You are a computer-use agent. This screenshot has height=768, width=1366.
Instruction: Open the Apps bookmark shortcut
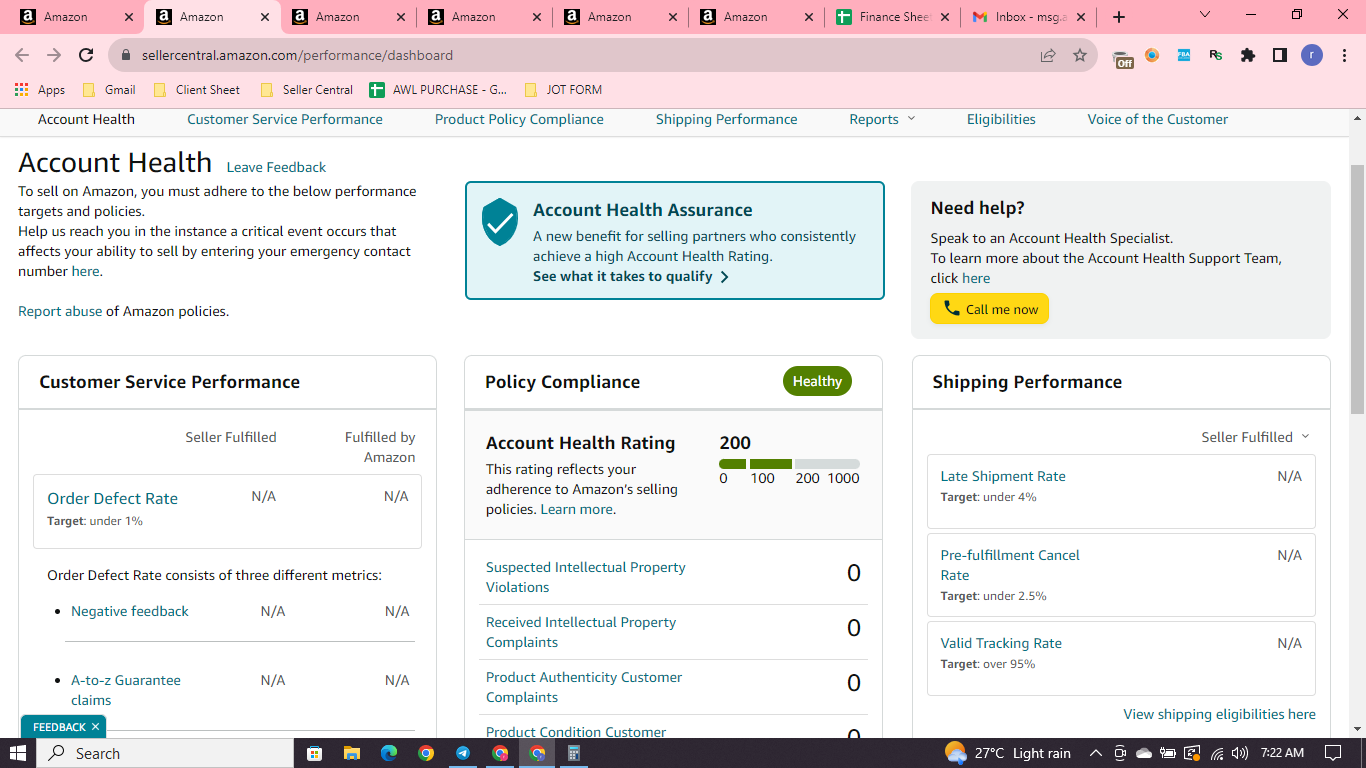click(40, 90)
